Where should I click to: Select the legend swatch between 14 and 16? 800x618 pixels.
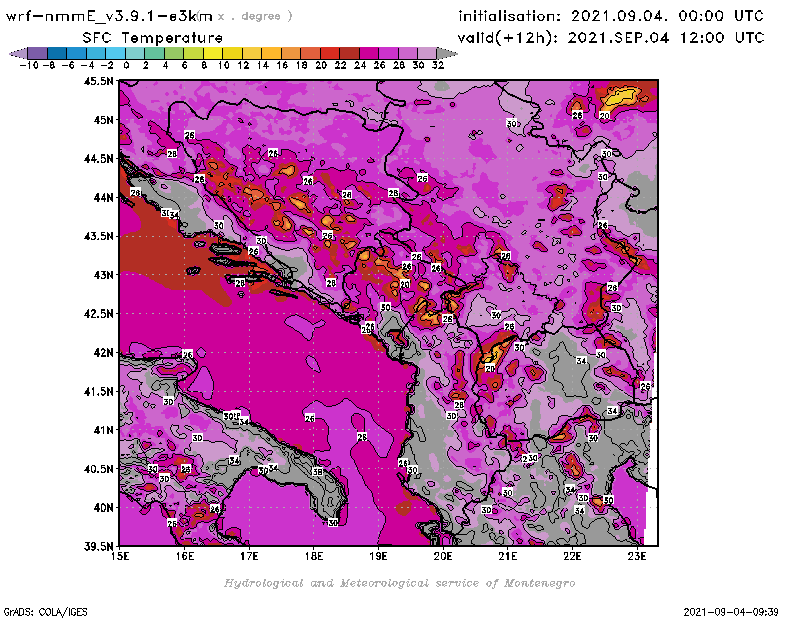tap(271, 53)
